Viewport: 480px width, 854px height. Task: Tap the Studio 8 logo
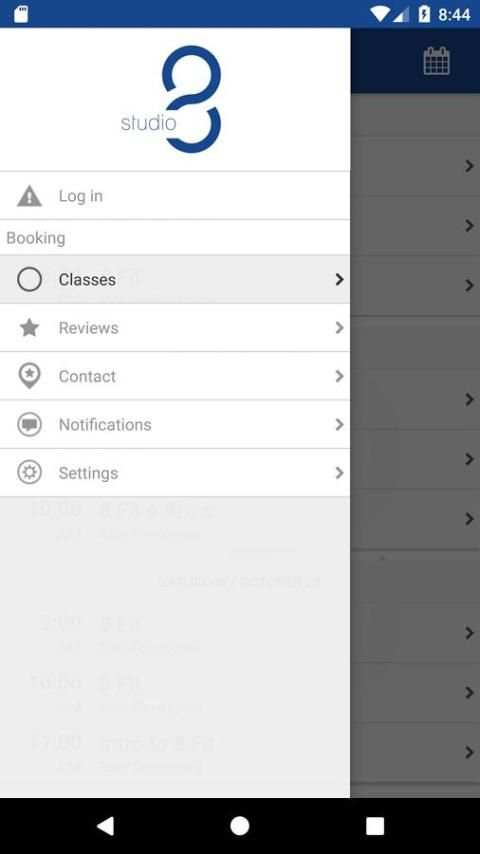171,99
